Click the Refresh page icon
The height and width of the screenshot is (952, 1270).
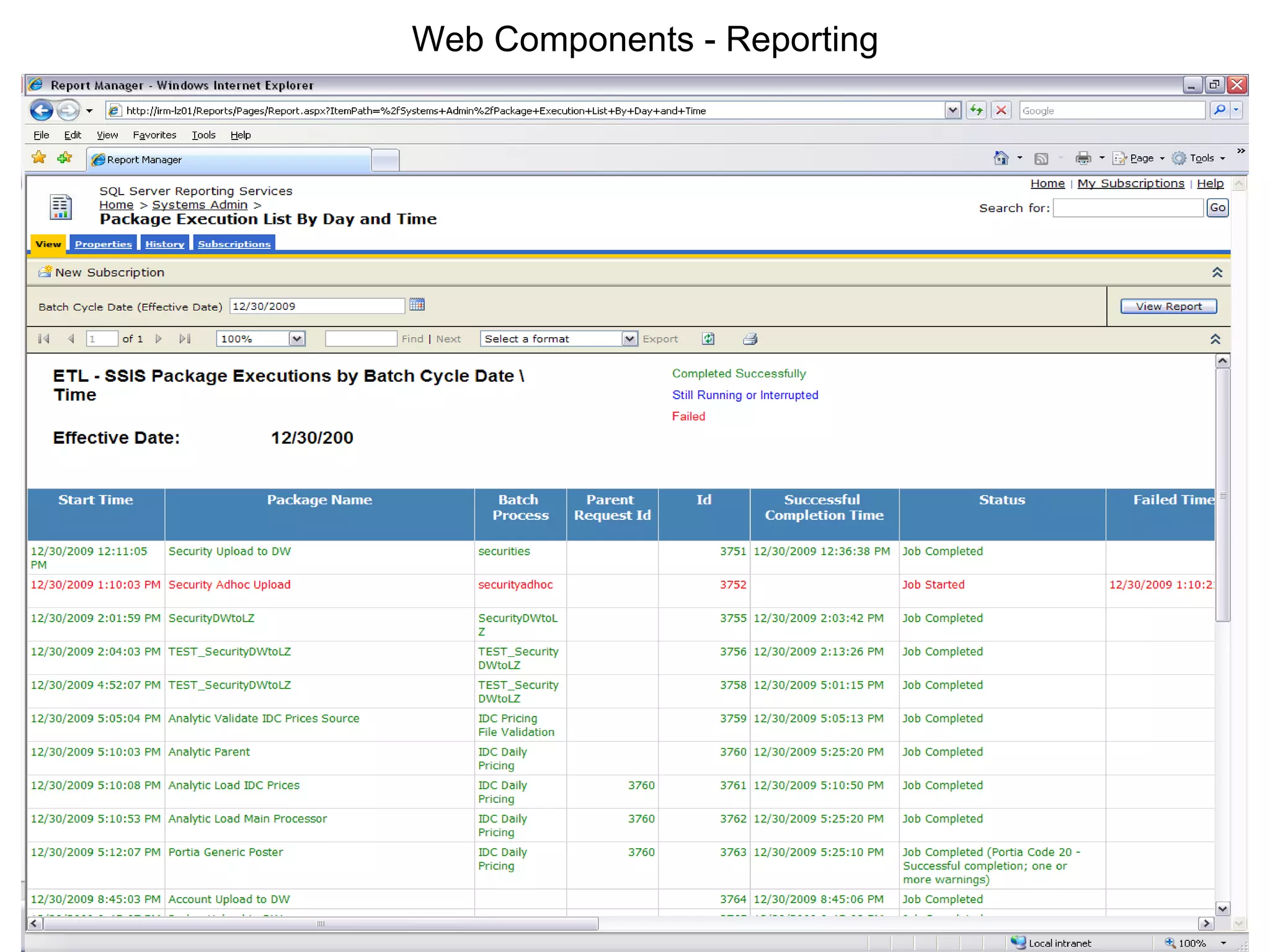click(977, 110)
